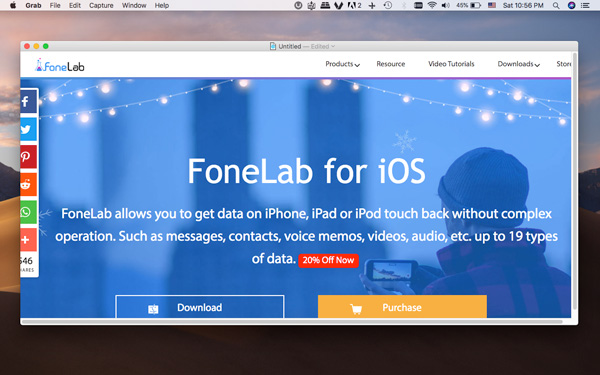Open the Resource nav link
Screen dimensions: 600x375
click(x=391, y=64)
